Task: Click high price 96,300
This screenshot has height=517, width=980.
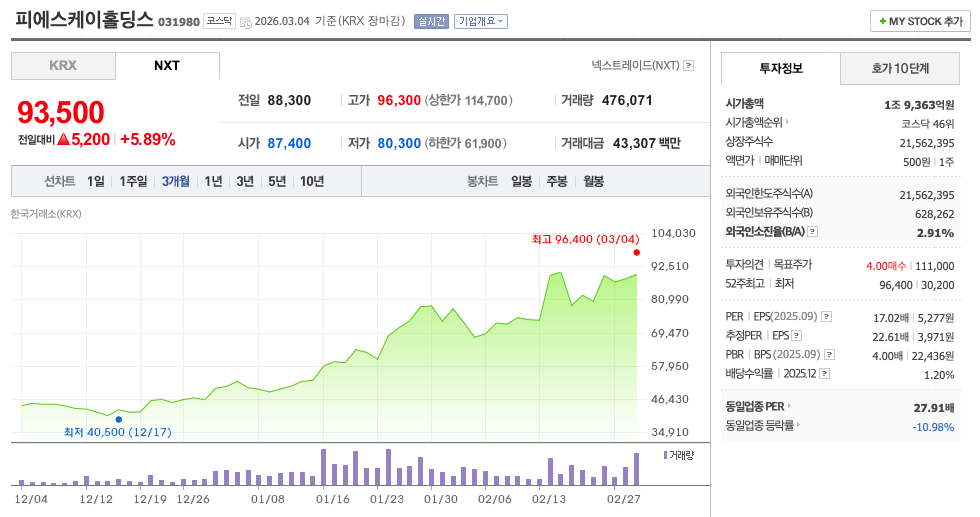Action: (x=399, y=101)
